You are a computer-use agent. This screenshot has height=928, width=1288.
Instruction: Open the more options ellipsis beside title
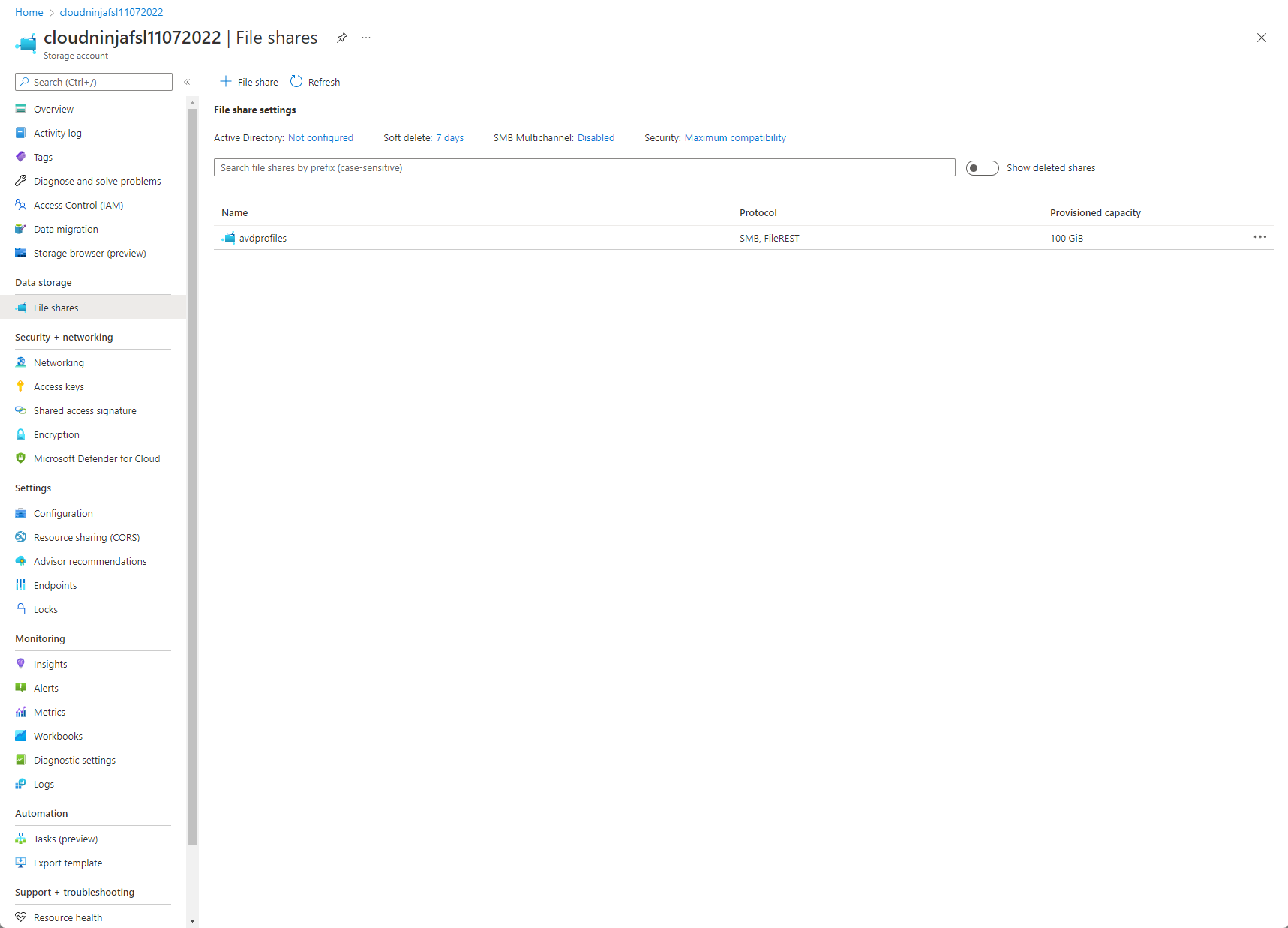tap(366, 38)
